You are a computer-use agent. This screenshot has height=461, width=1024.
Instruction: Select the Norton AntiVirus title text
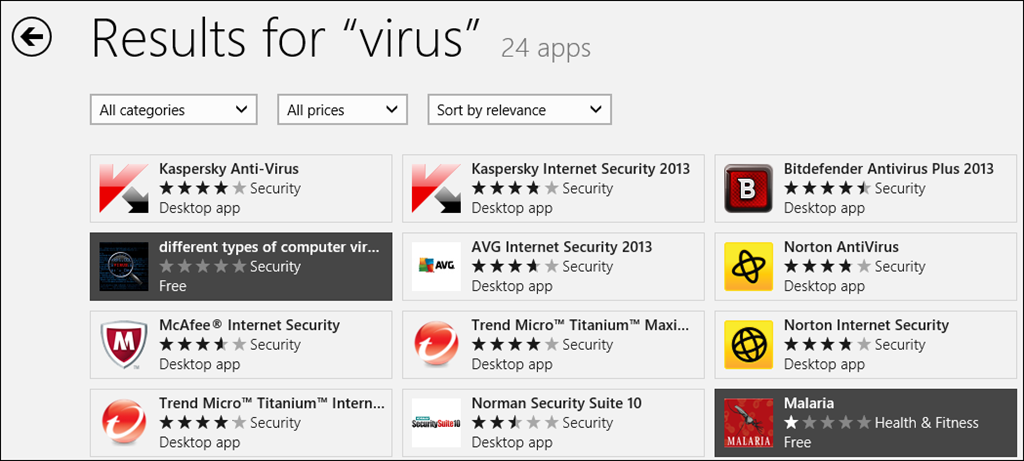841,247
